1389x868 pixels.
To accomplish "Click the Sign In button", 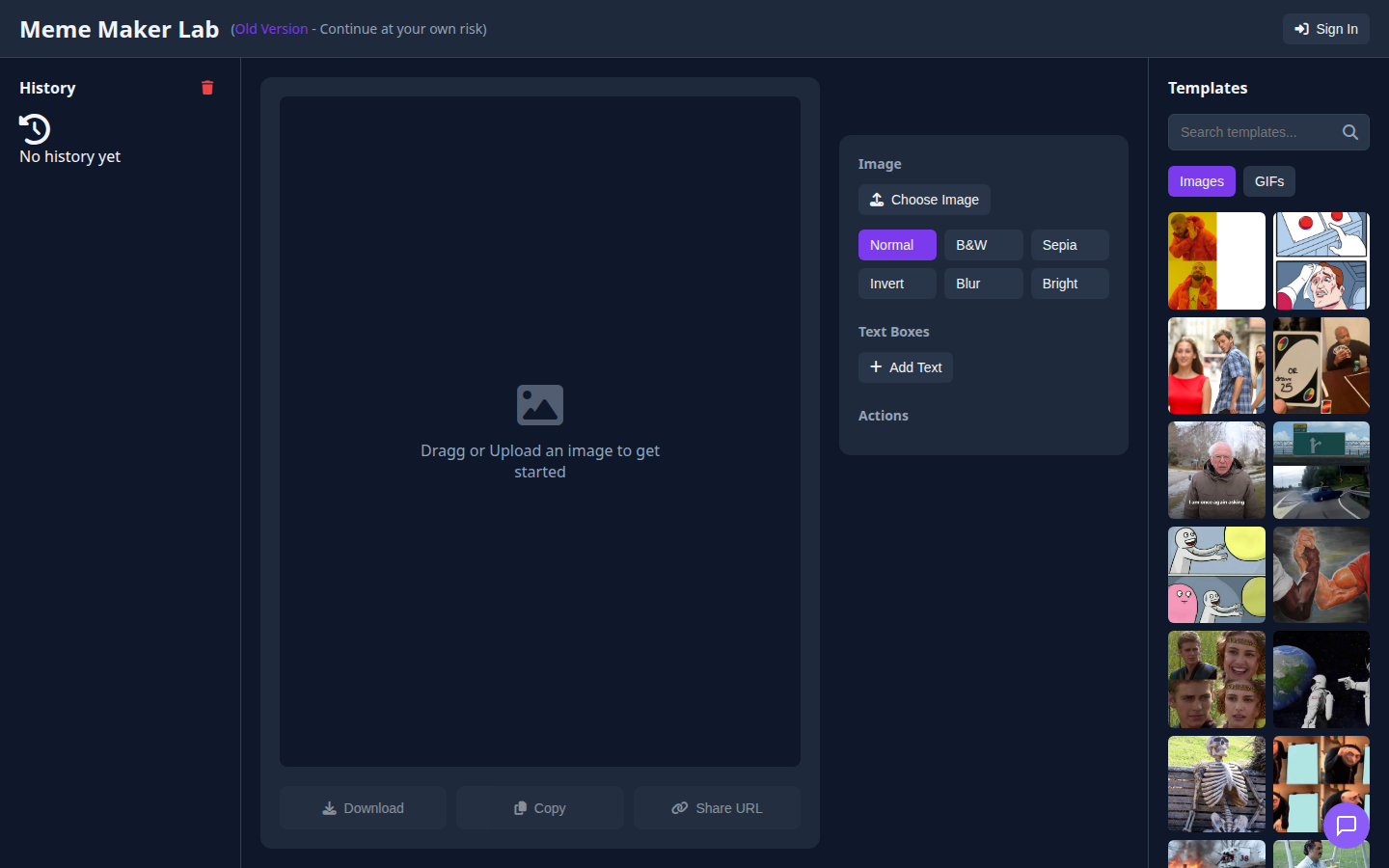I will click(1326, 29).
